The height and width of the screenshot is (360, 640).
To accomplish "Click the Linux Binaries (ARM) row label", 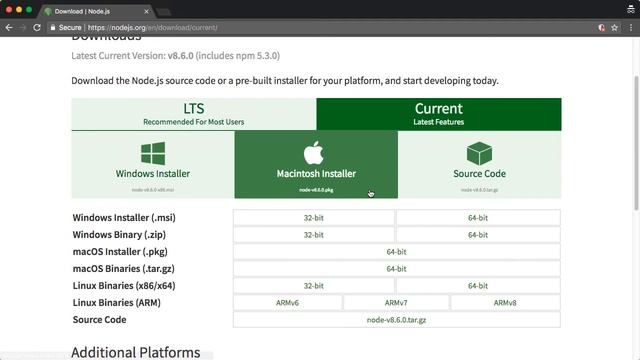I will (117, 303).
